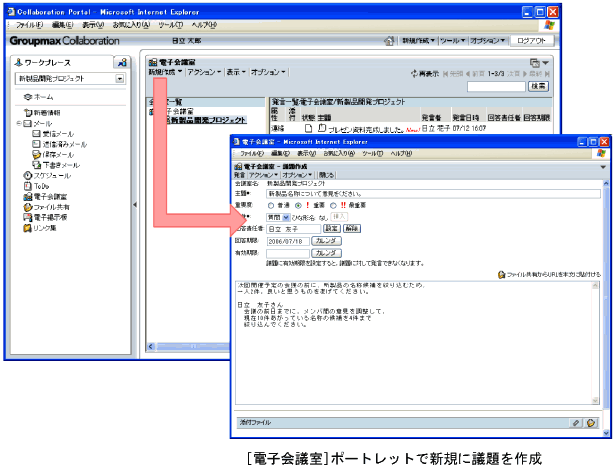Open オプション menu in the 議題作成 dialog
This screenshot has width=614, height=474.
(x=297, y=175)
